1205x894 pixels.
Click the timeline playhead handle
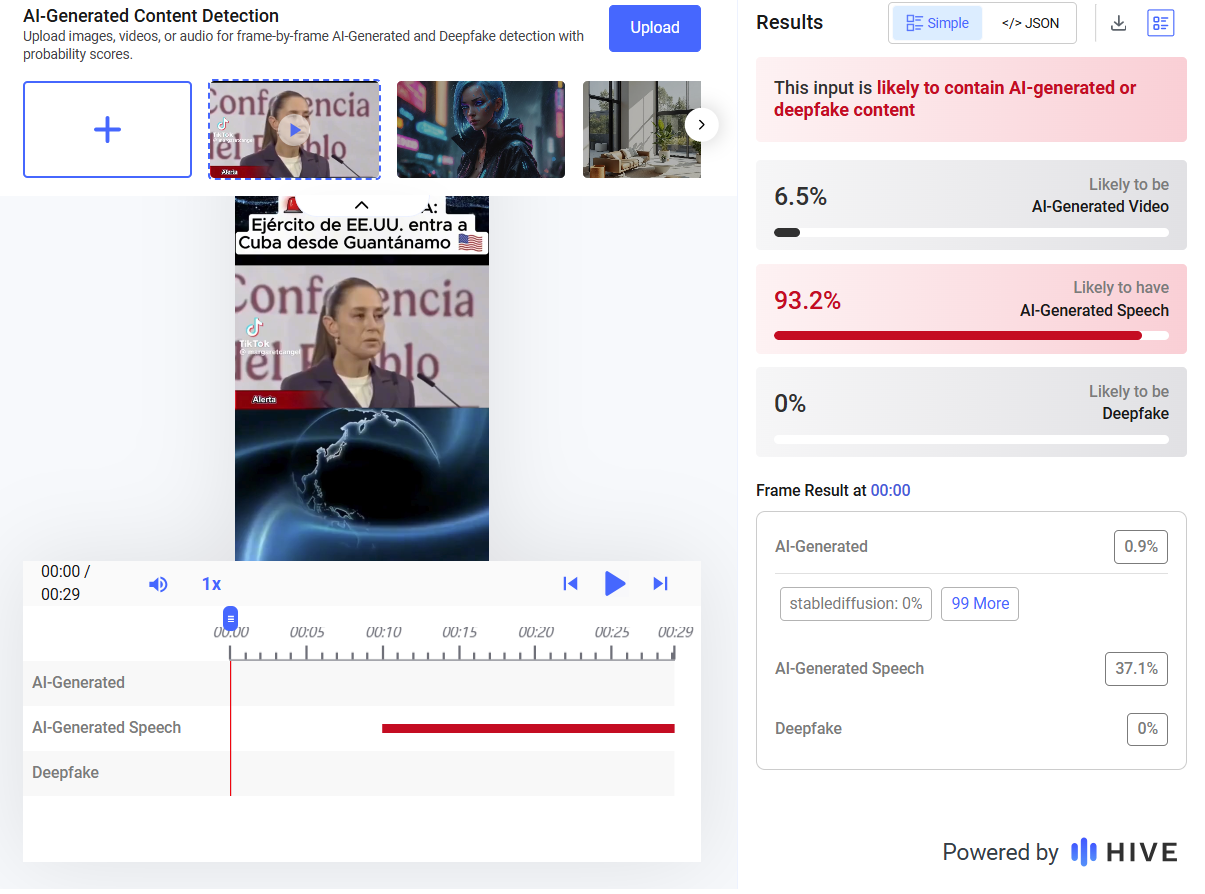(x=231, y=617)
